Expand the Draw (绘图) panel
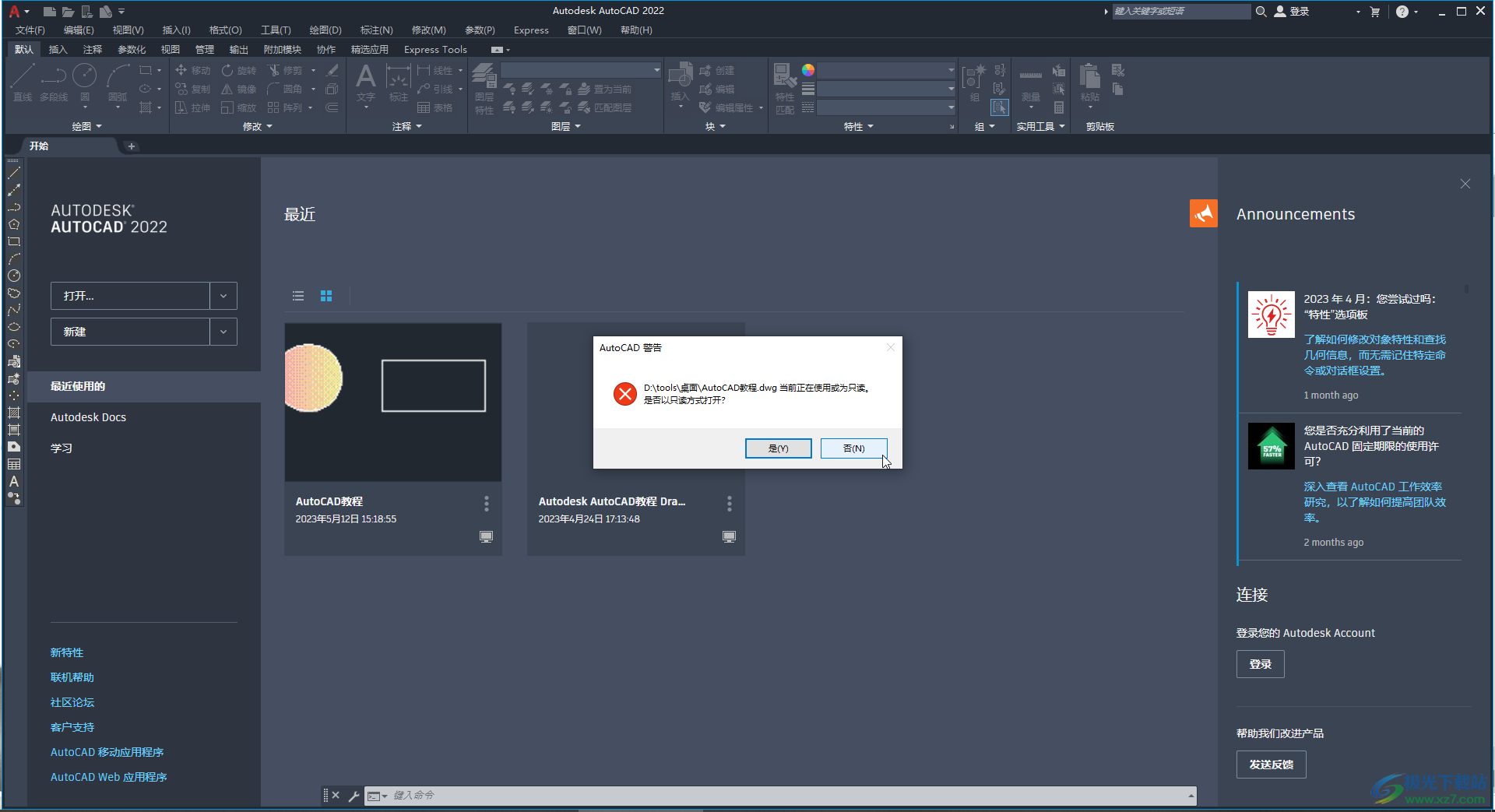The image size is (1495, 812). pos(86,126)
